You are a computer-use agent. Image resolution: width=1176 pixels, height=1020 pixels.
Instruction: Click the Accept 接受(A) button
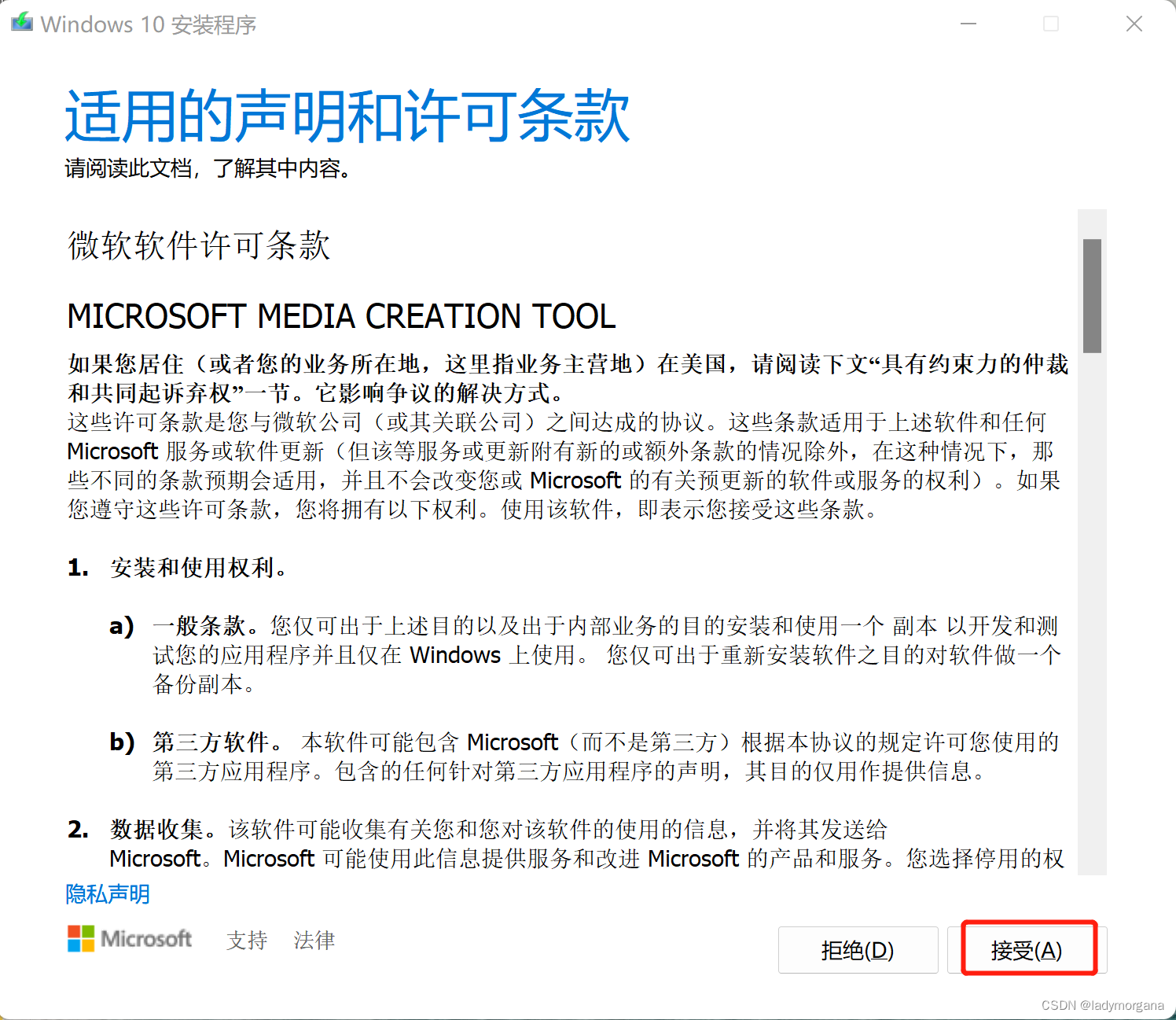1027,950
